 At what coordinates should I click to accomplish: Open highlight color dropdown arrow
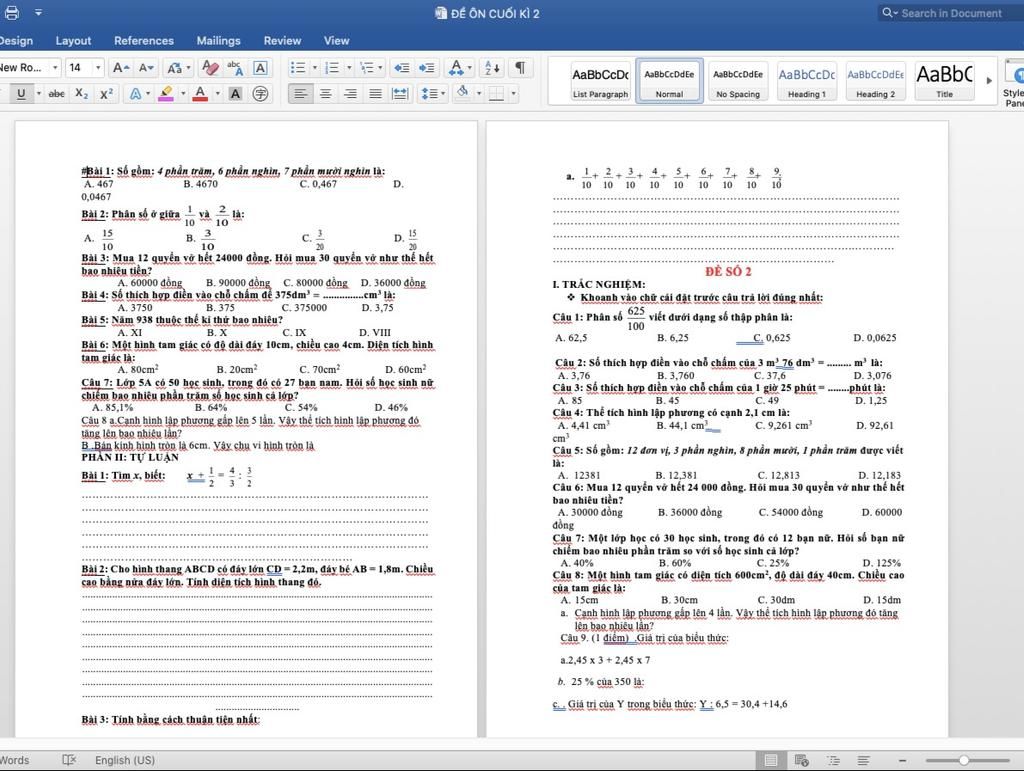183,93
